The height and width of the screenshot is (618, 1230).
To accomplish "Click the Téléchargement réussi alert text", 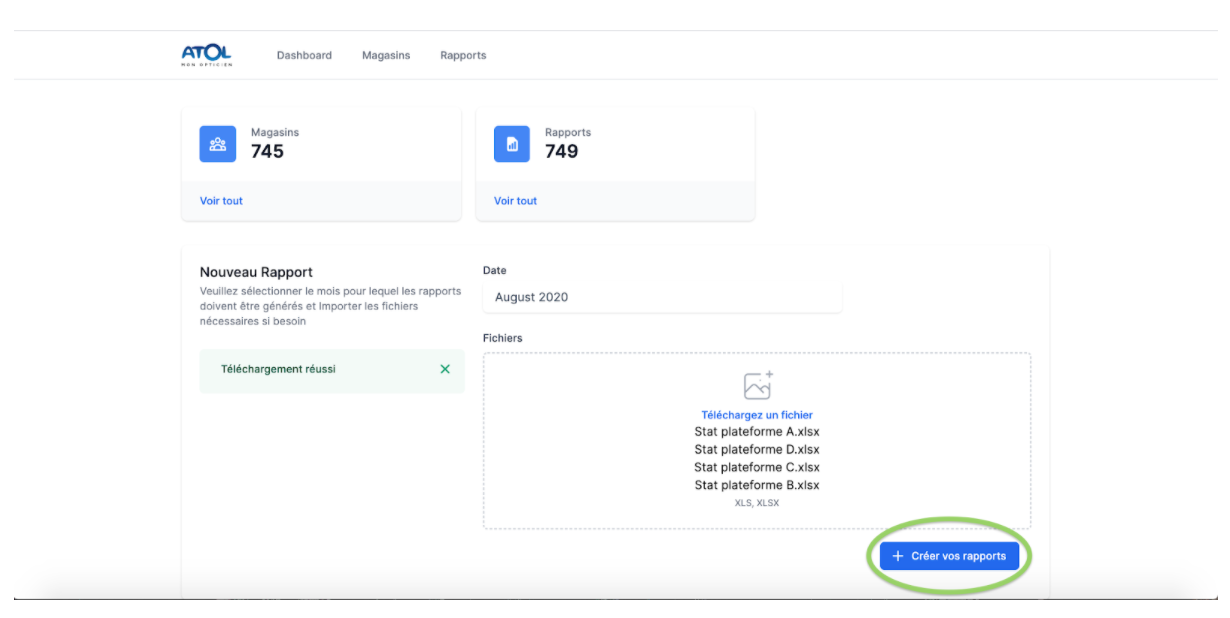I will (x=278, y=369).
